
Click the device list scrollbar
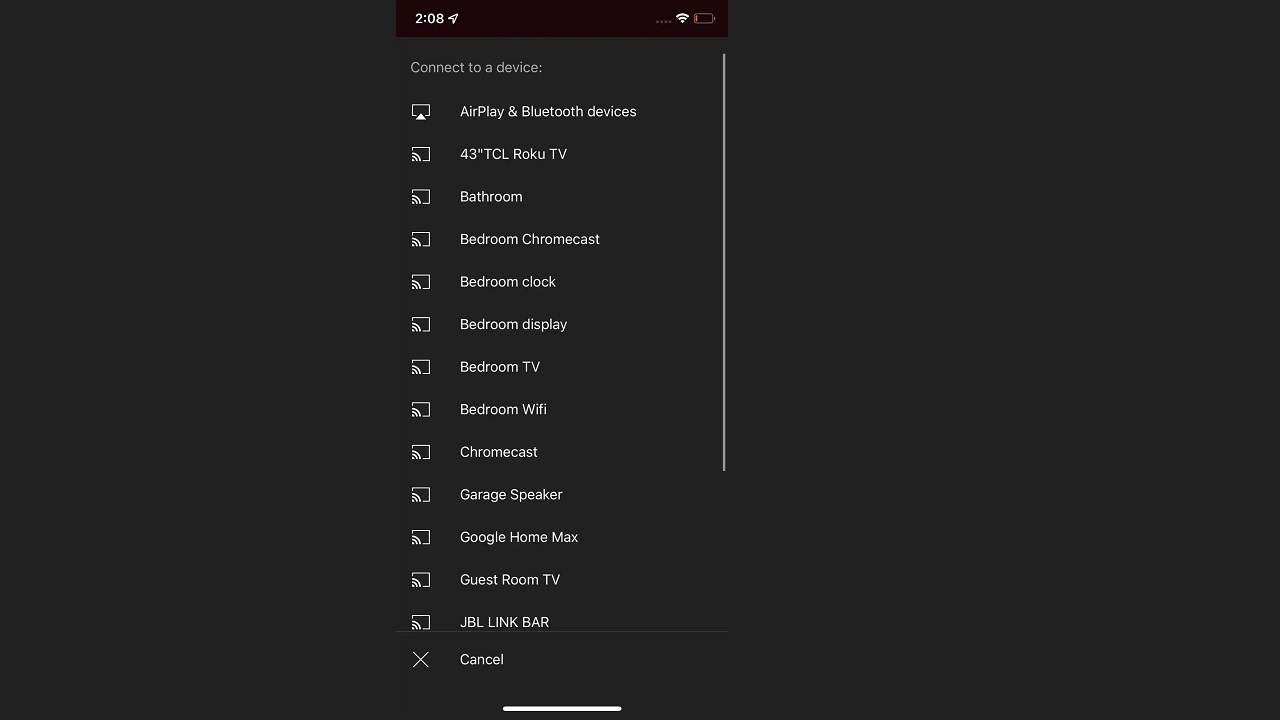(x=724, y=262)
